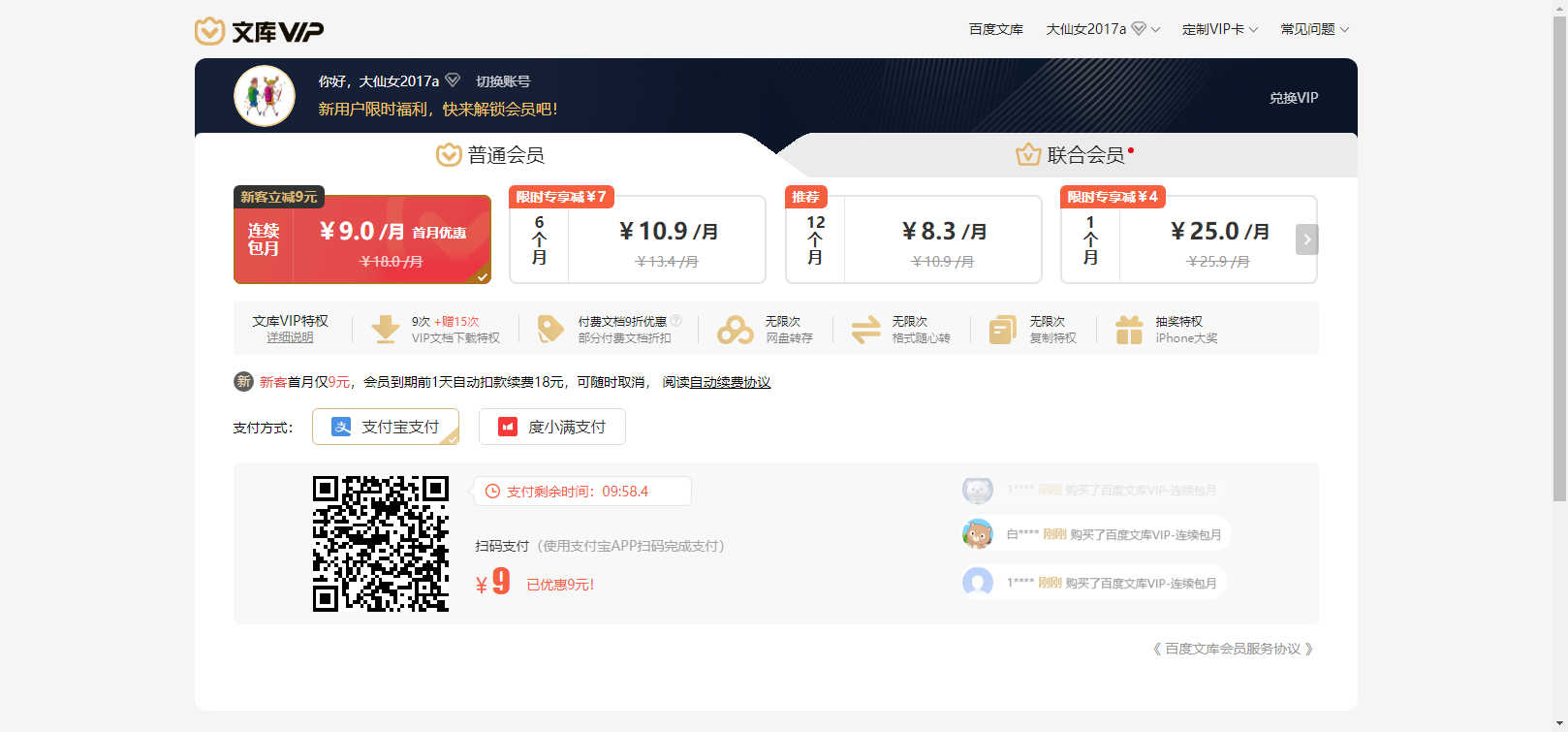This screenshot has width=1568, height=732.
Task: Click the 普通会员 shield icon
Action: click(449, 155)
